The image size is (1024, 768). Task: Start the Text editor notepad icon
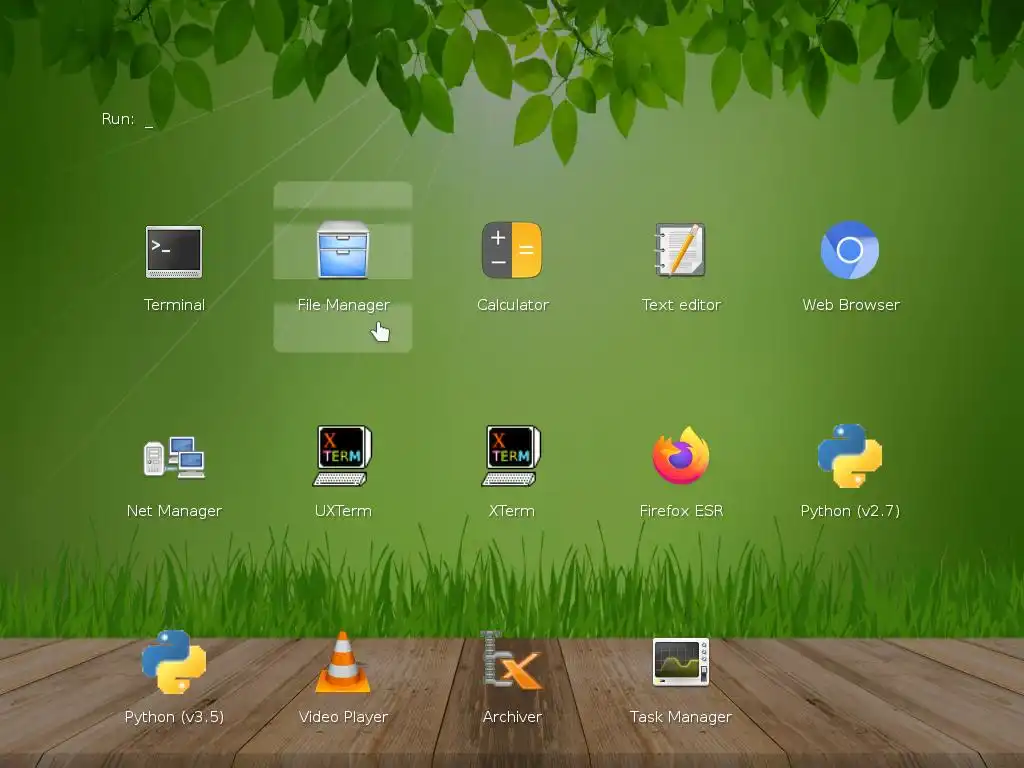(x=680, y=251)
